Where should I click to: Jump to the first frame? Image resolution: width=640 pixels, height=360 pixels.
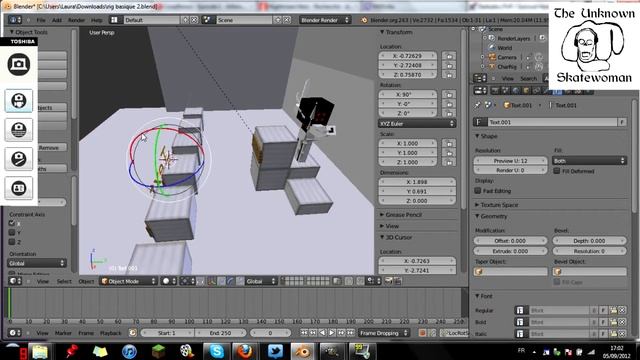(x=304, y=333)
